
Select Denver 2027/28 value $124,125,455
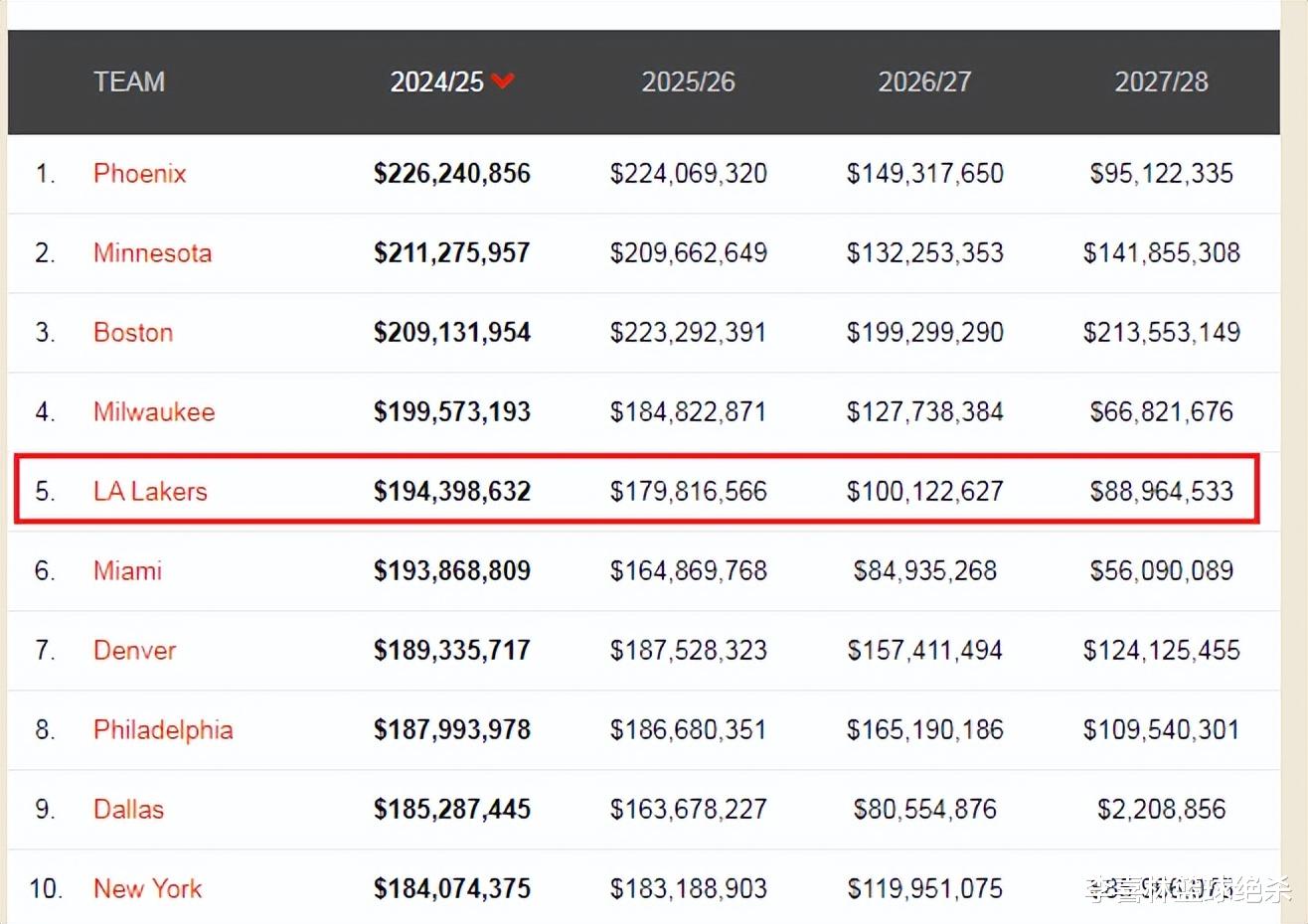(1162, 650)
